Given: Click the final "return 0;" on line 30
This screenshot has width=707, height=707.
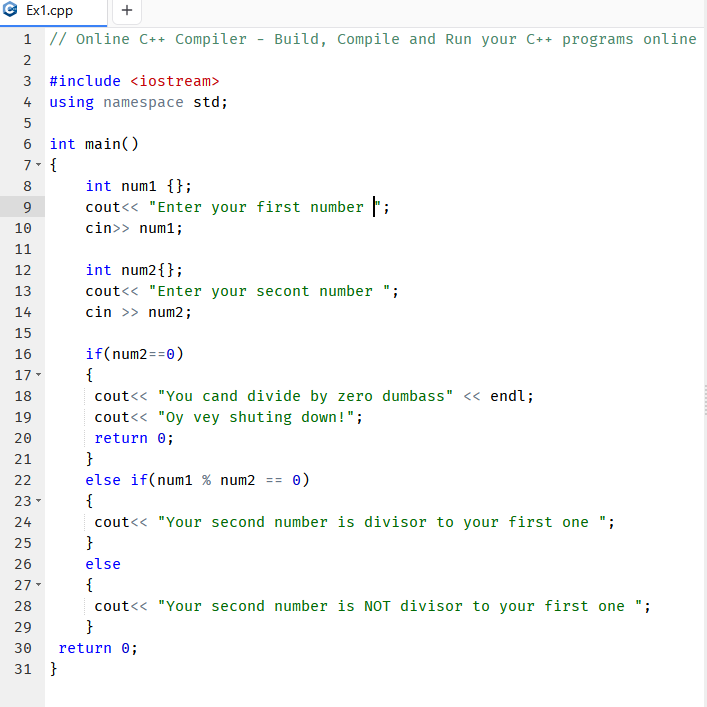Looking at the screenshot, I should 97,648.
